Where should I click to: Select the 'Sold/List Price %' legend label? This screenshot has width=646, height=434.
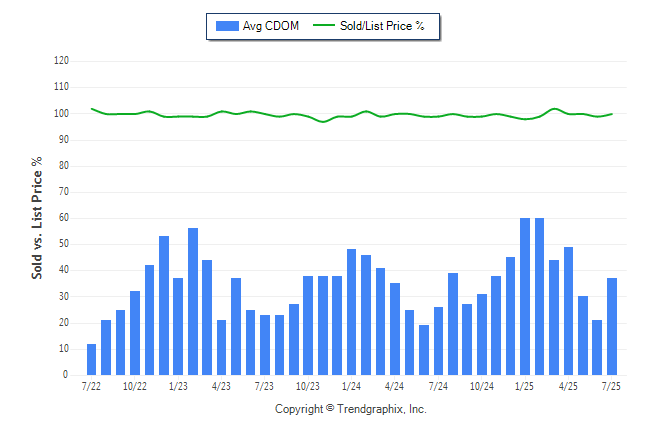pyautogui.click(x=382, y=26)
